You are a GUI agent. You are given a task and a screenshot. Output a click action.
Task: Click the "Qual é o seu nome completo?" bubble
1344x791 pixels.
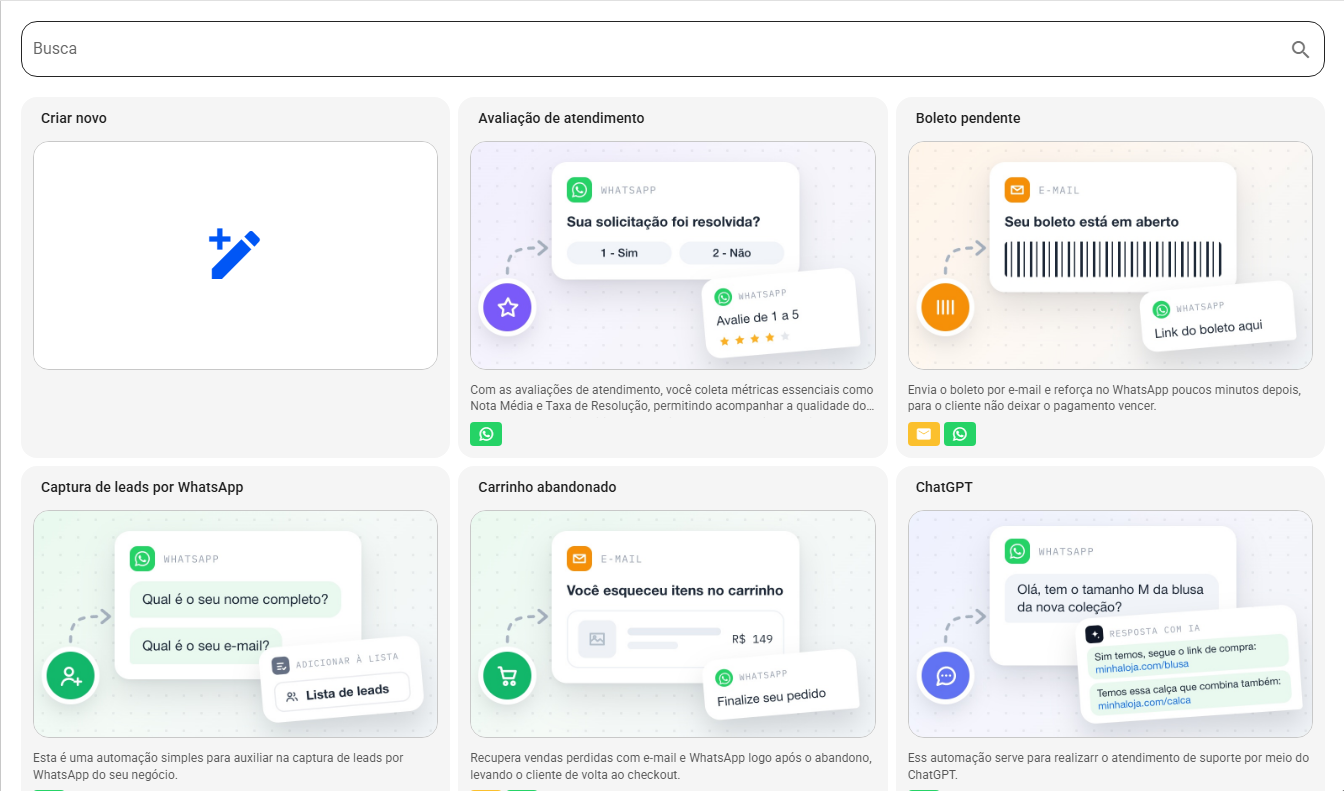pyautogui.click(x=235, y=600)
